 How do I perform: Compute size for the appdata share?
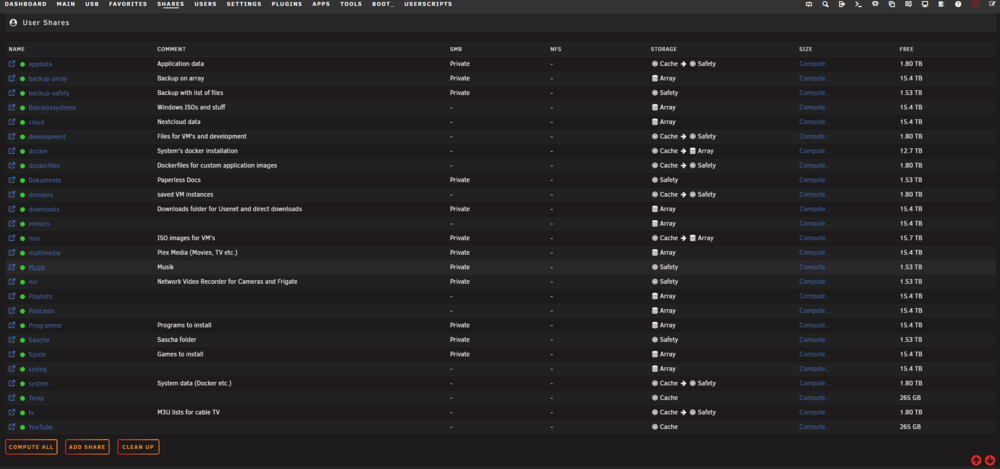814,64
